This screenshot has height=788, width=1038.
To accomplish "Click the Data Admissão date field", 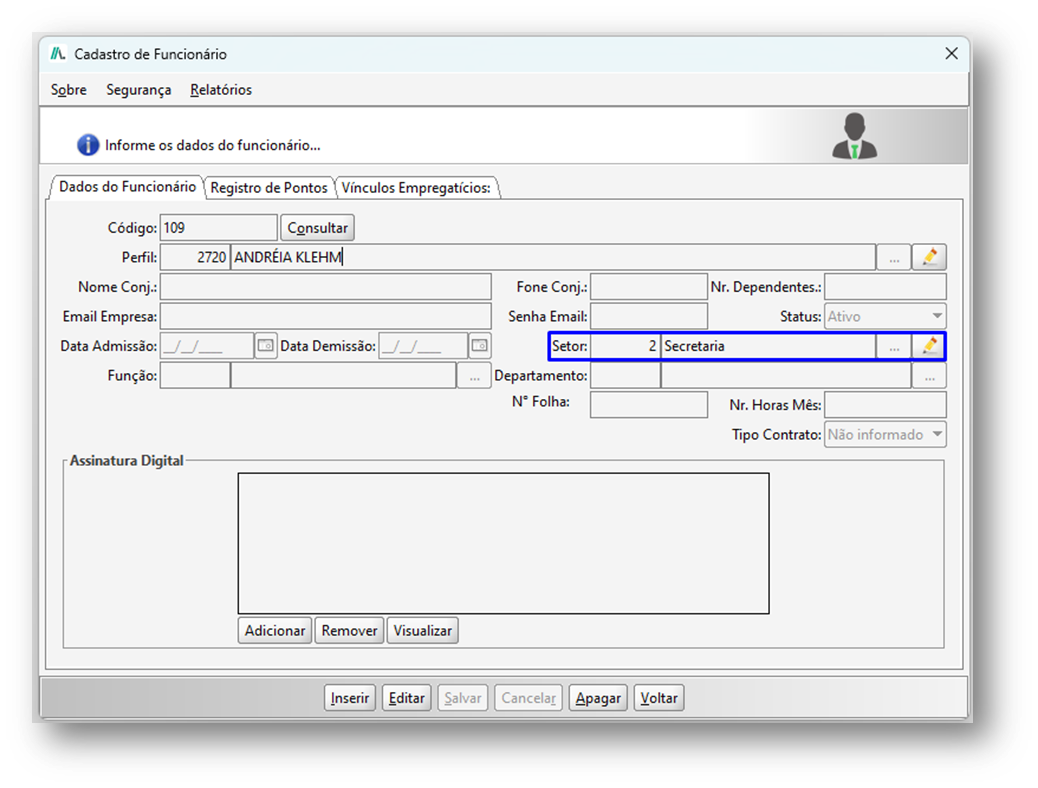I will (207, 346).
